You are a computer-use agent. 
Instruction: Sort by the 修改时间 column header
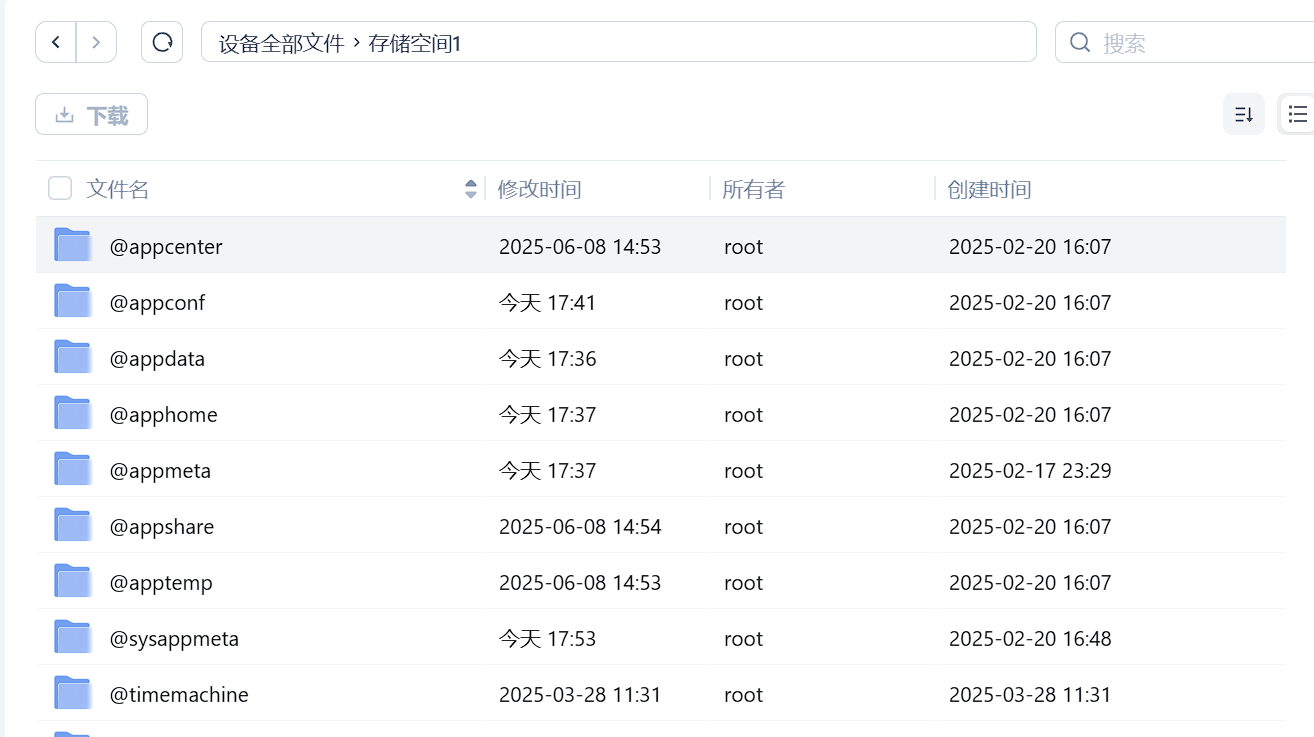(539, 189)
